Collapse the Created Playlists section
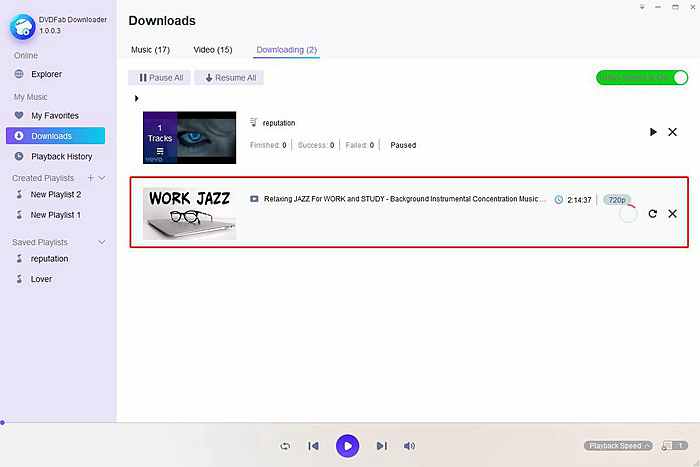 (x=102, y=178)
